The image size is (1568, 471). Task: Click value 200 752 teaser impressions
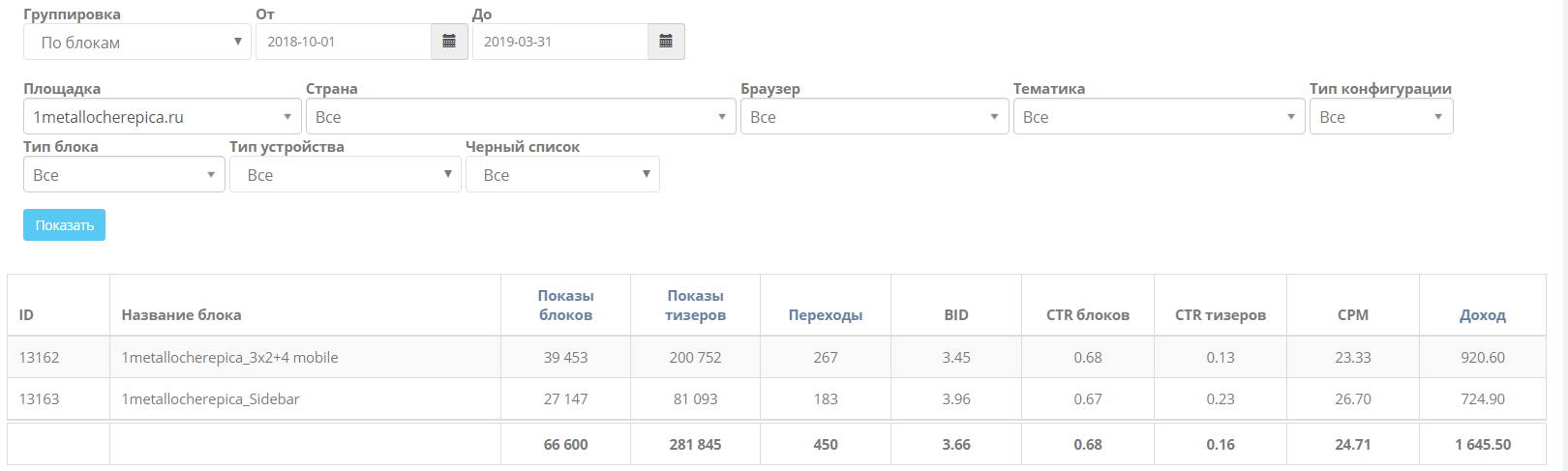tap(695, 358)
